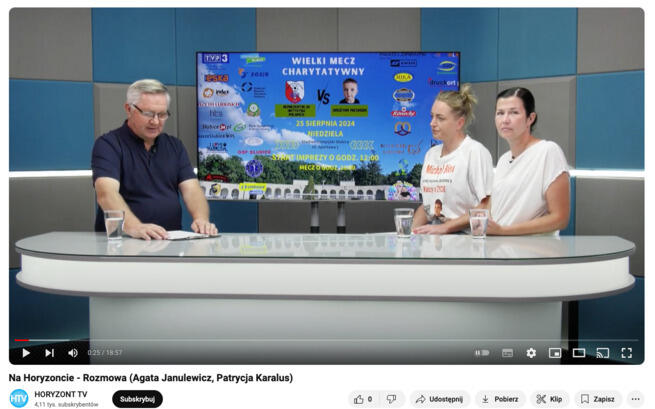Subscribe with the Subskrybuj button

137,399
